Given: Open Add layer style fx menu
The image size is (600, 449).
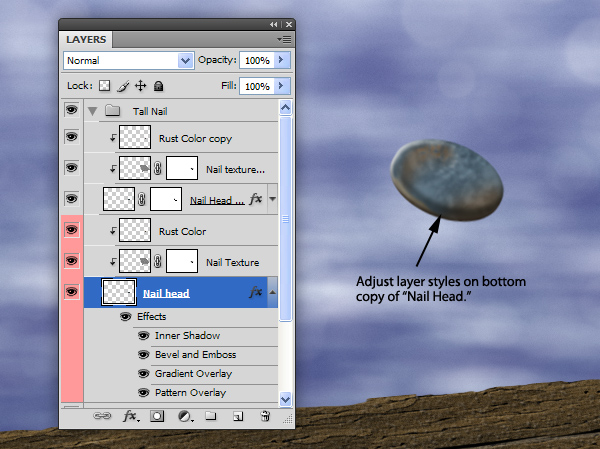Looking at the screenshot, I should [x=131, y=416].
